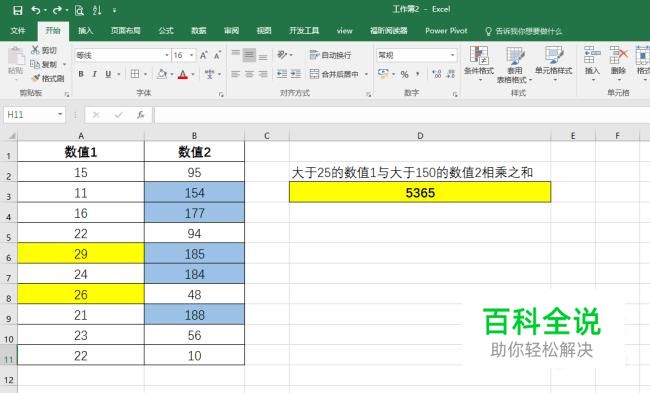Save the workbook with the Save icon
Screen dimensions: 650x393
click(17, 10)
